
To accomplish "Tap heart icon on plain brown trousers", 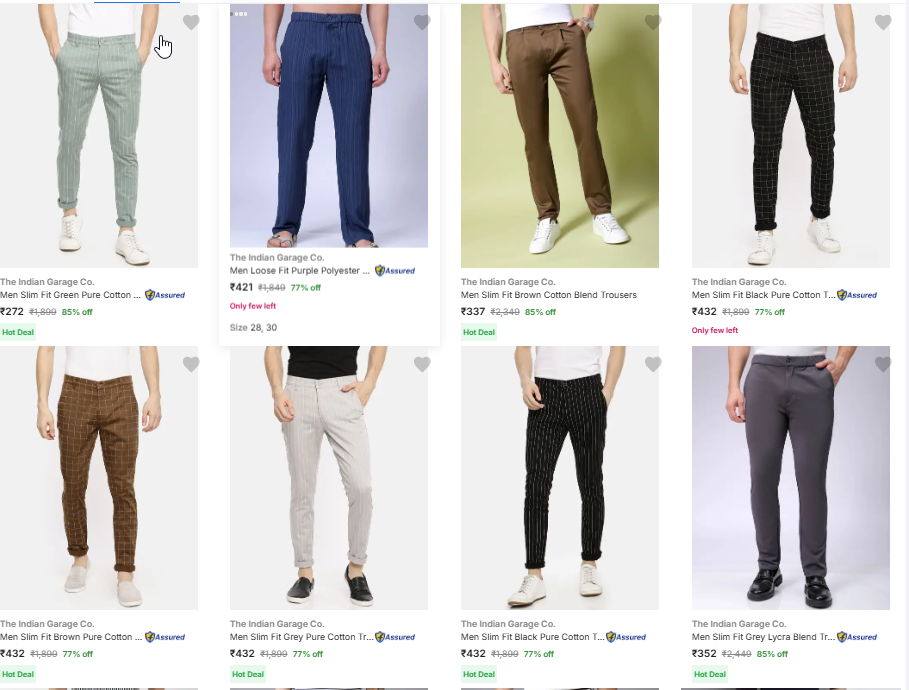I will coord(653,22).
